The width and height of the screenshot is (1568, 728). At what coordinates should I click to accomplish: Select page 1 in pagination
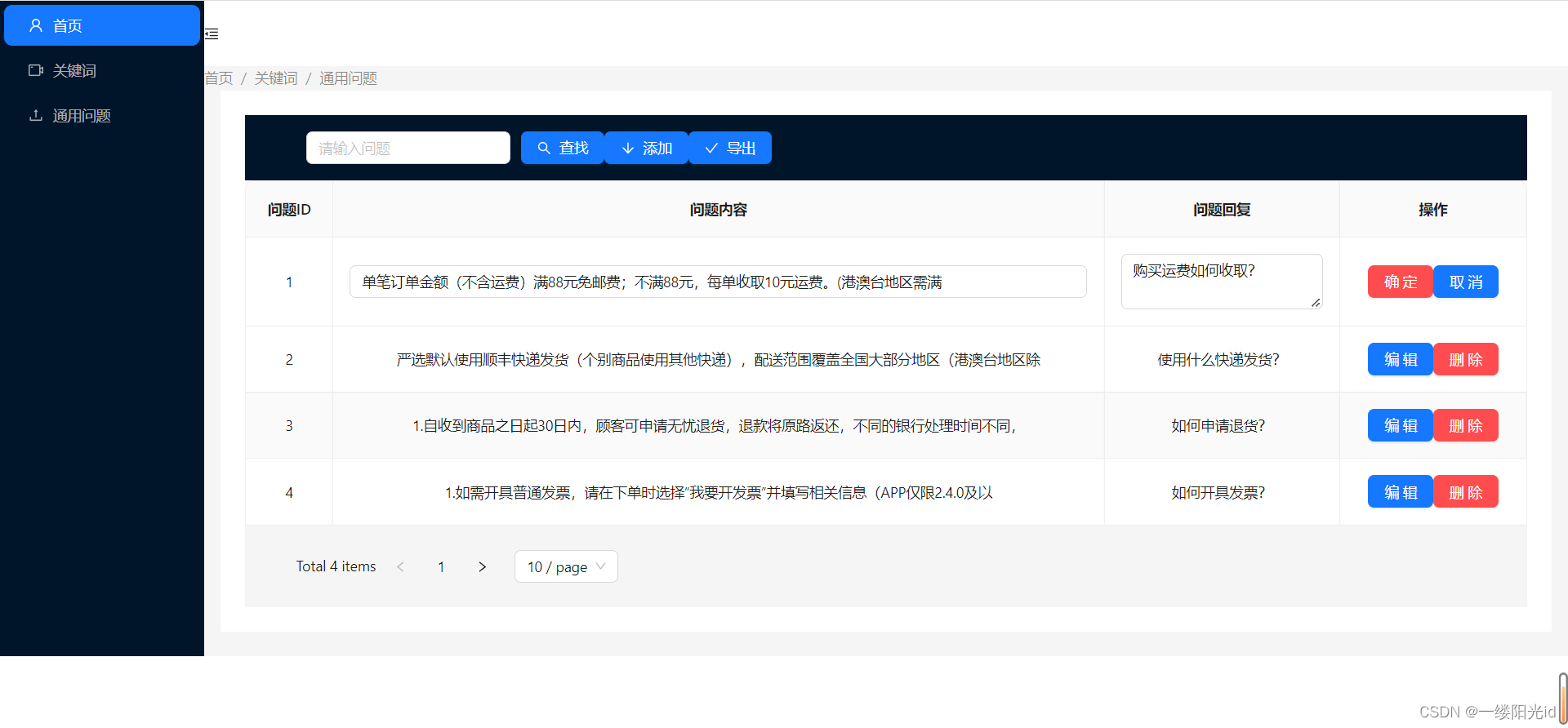441,566
